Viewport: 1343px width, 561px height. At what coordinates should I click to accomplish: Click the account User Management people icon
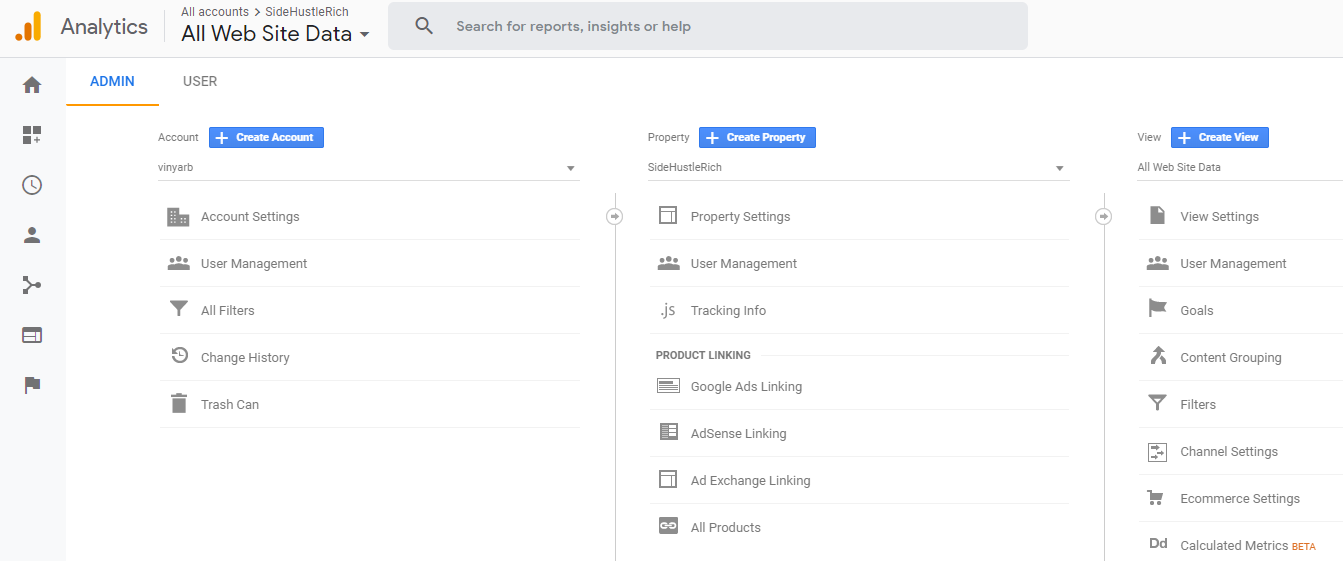pyautogui.click(x=178, y=263)
